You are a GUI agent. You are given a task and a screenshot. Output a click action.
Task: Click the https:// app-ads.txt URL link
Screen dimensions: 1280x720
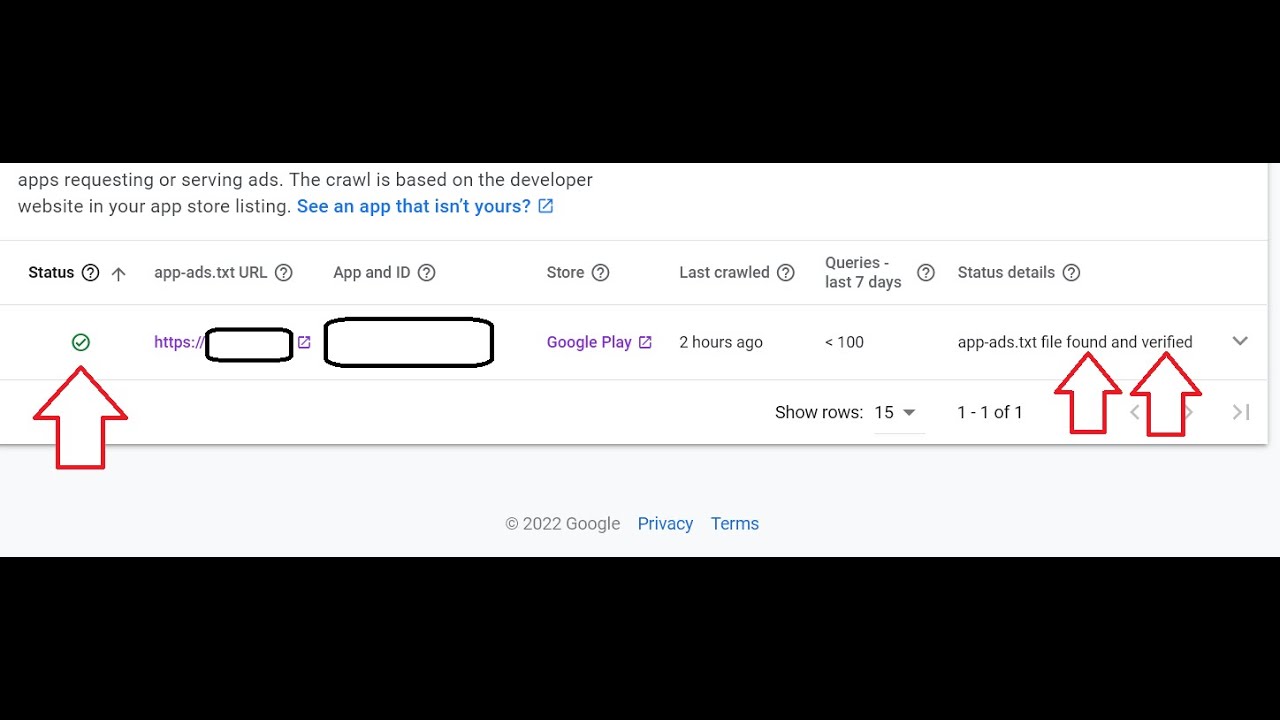[x=179, y=342]
